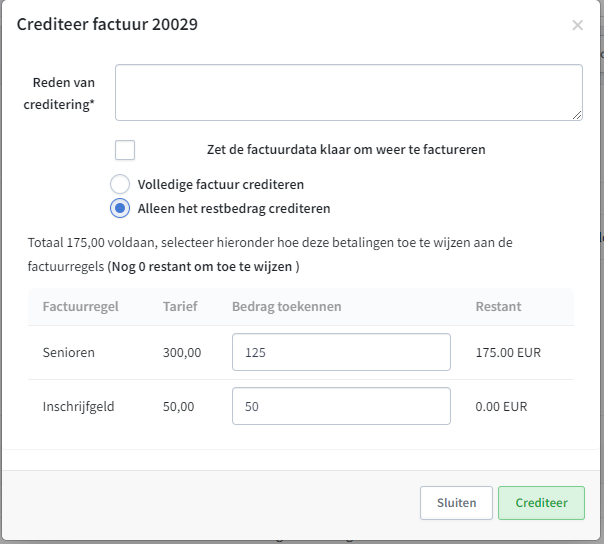Click the 'Reden van creditering*' field label
This screenshot has height=544, width=604.
[x=59, y=93]
